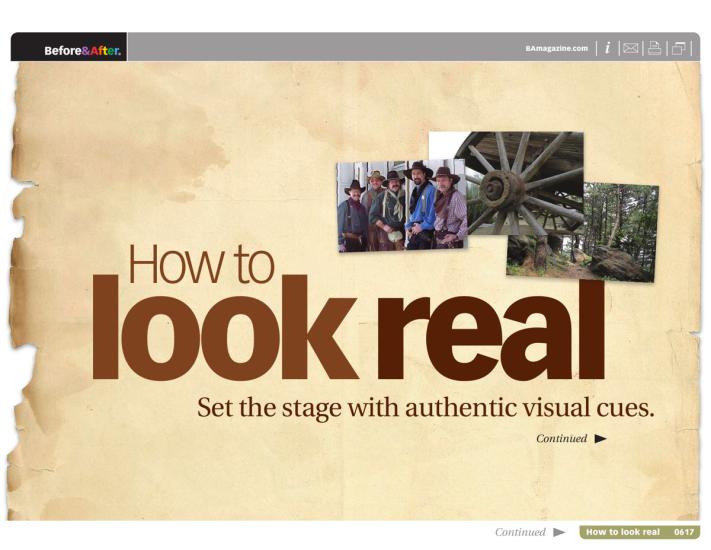Click the gray Continued link at bottom
This screenshot has width=711, height=550.
coord(520,532)
